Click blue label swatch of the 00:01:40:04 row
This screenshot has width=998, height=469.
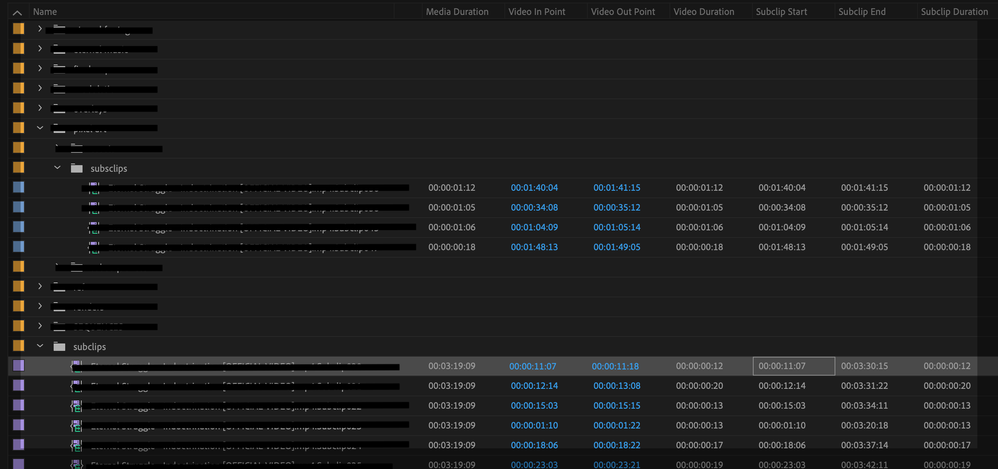tap(18, 187)
